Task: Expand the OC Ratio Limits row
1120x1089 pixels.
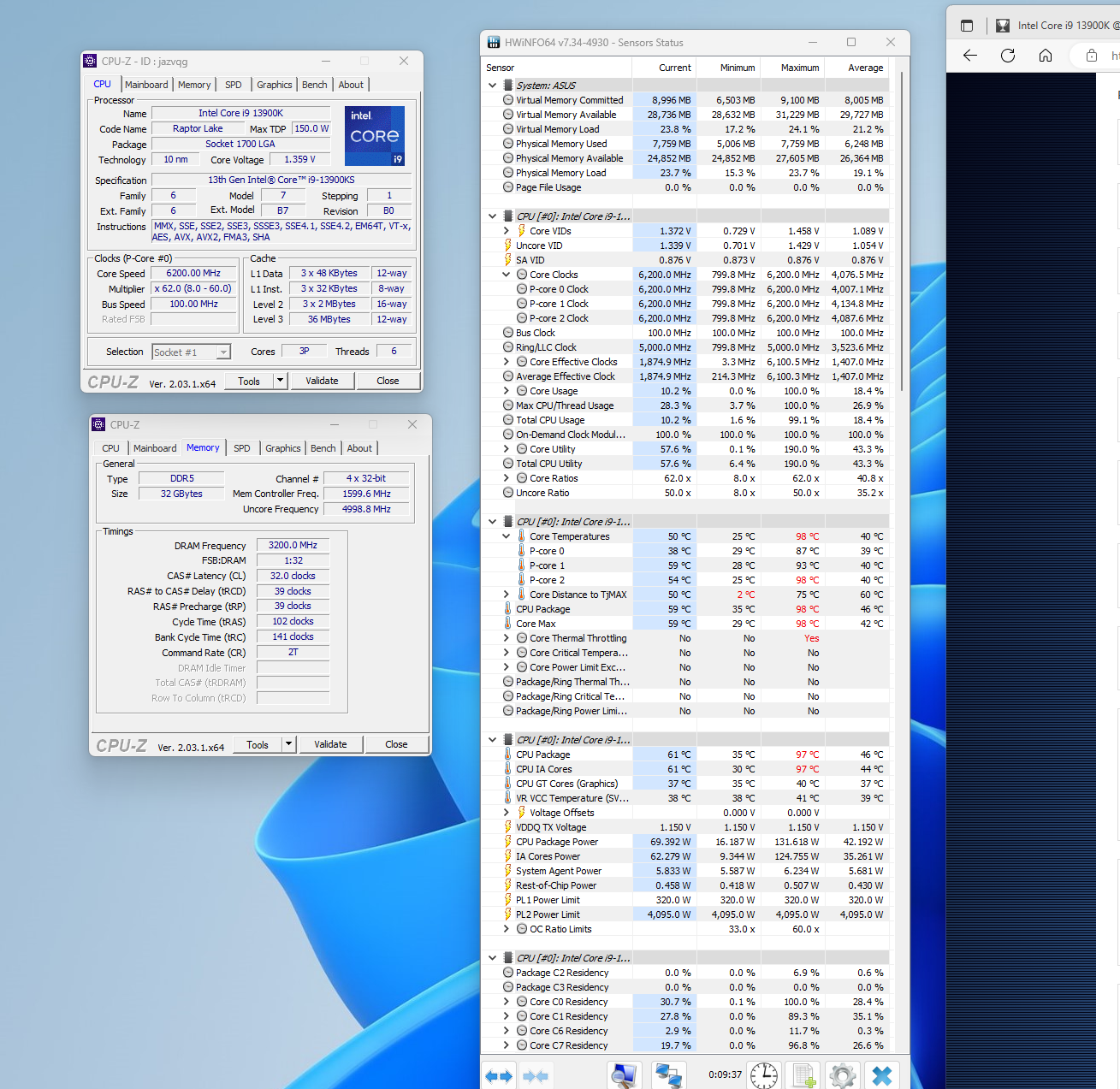Action: pyautogui.click(x=506, y=929)
